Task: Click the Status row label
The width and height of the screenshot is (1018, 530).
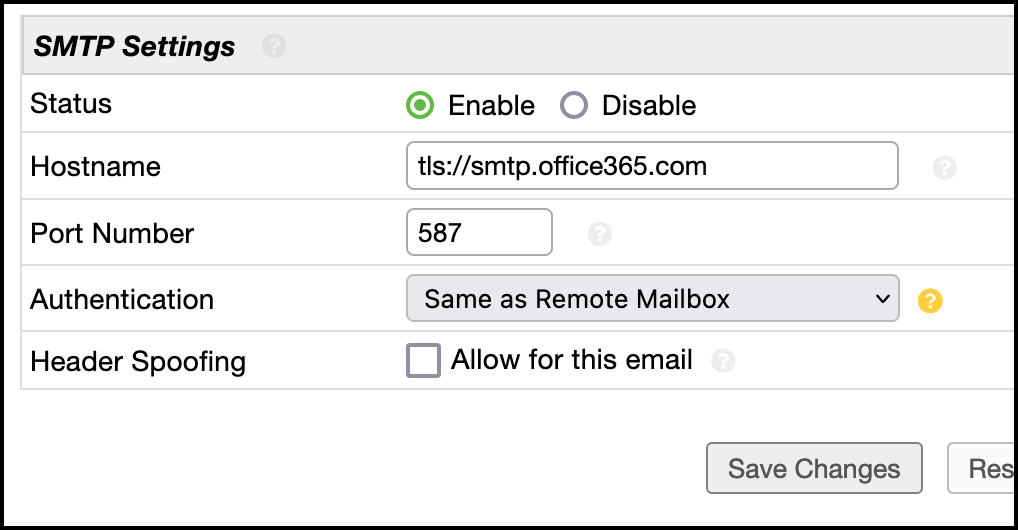Action: [x=71, y=103]
